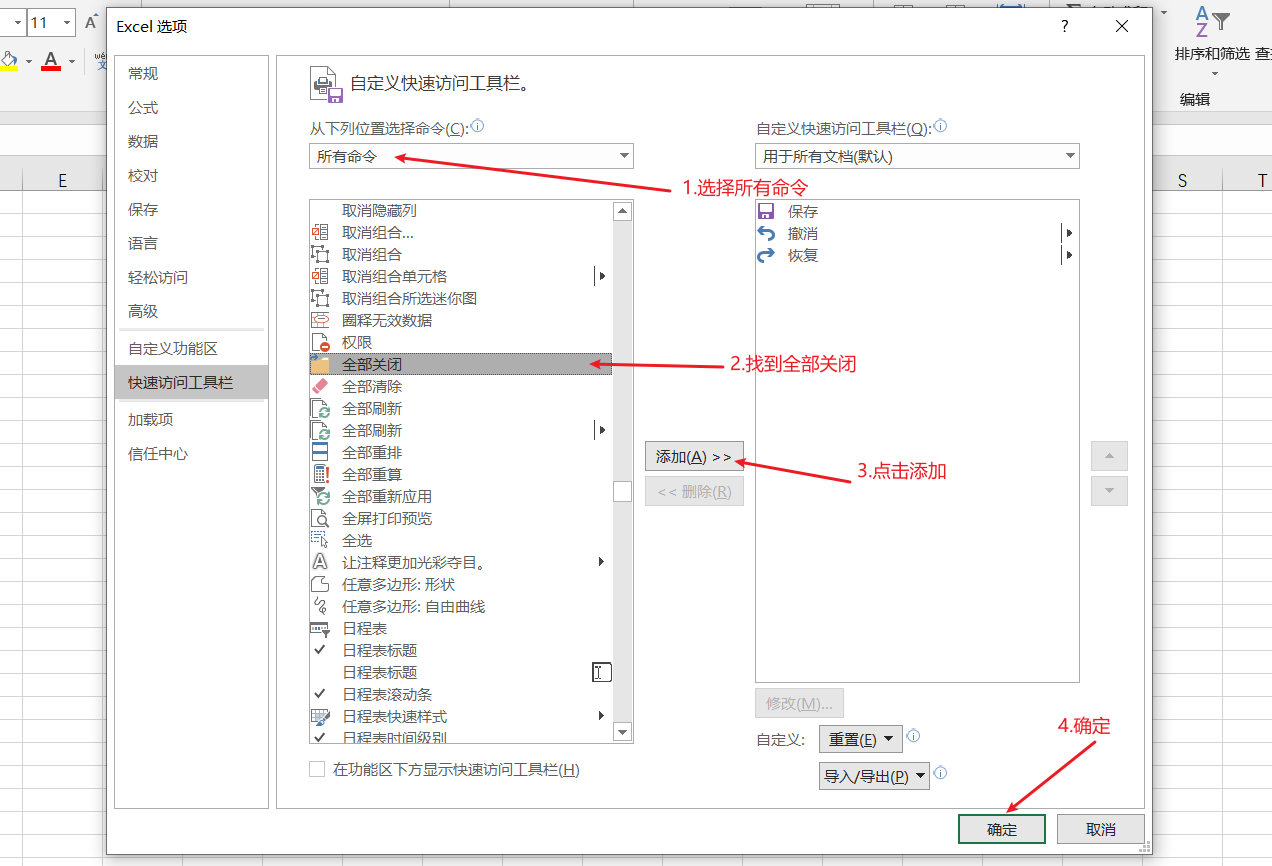Screen dimensions: 1272x866
Task: Open the font color dropdown arrow
Action: tap(72, 62)
